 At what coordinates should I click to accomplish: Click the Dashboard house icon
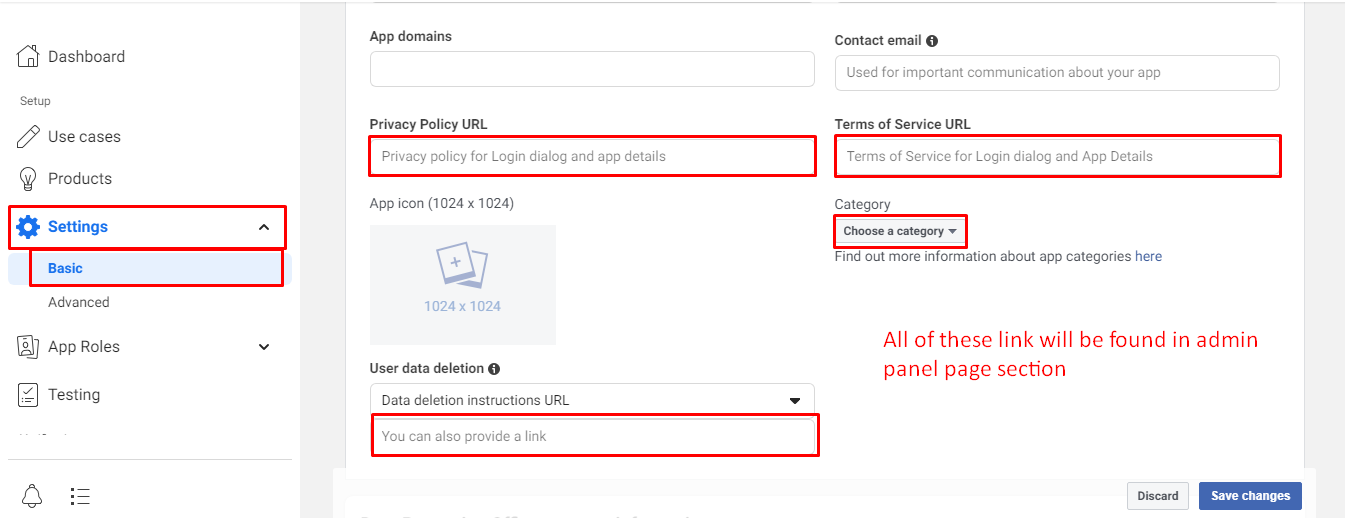point(28,56)
